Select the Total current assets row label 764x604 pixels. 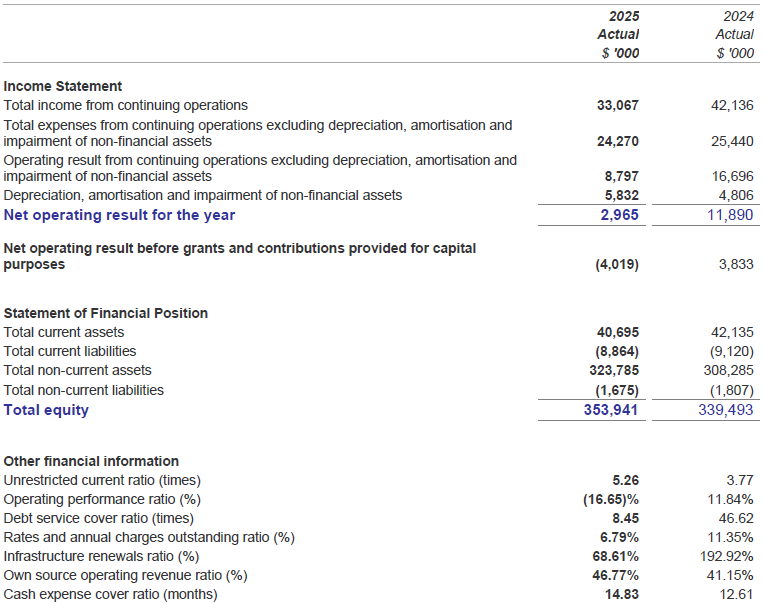coord(64,332)
